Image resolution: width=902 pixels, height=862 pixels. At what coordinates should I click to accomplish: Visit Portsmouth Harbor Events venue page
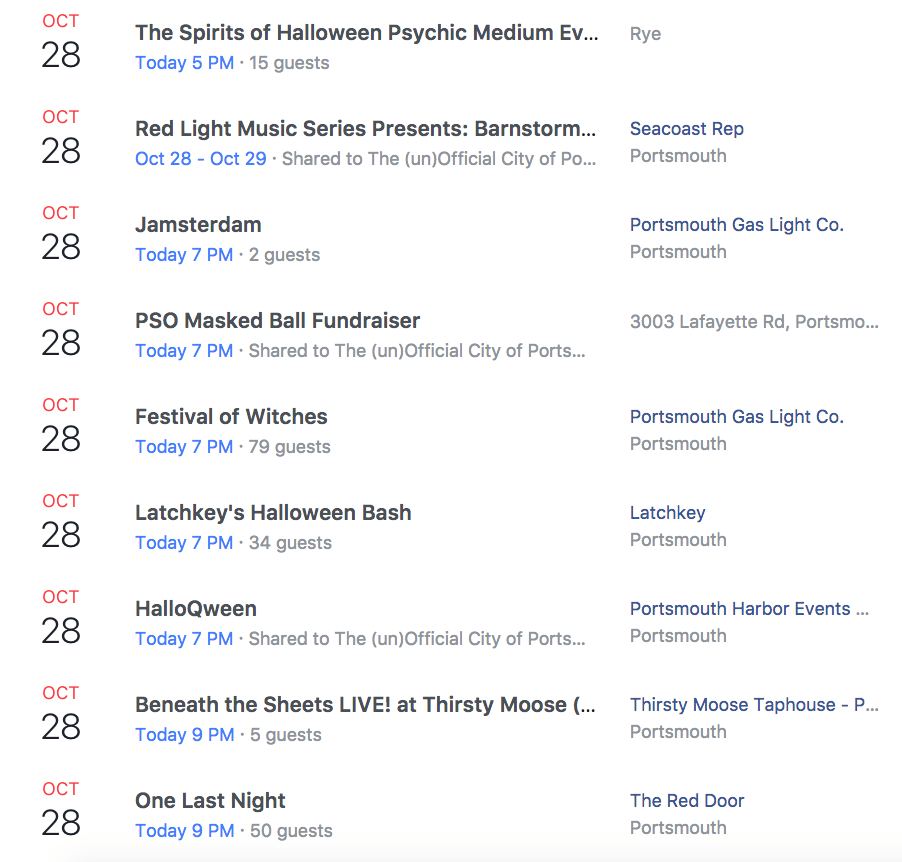tap(749, 609)
